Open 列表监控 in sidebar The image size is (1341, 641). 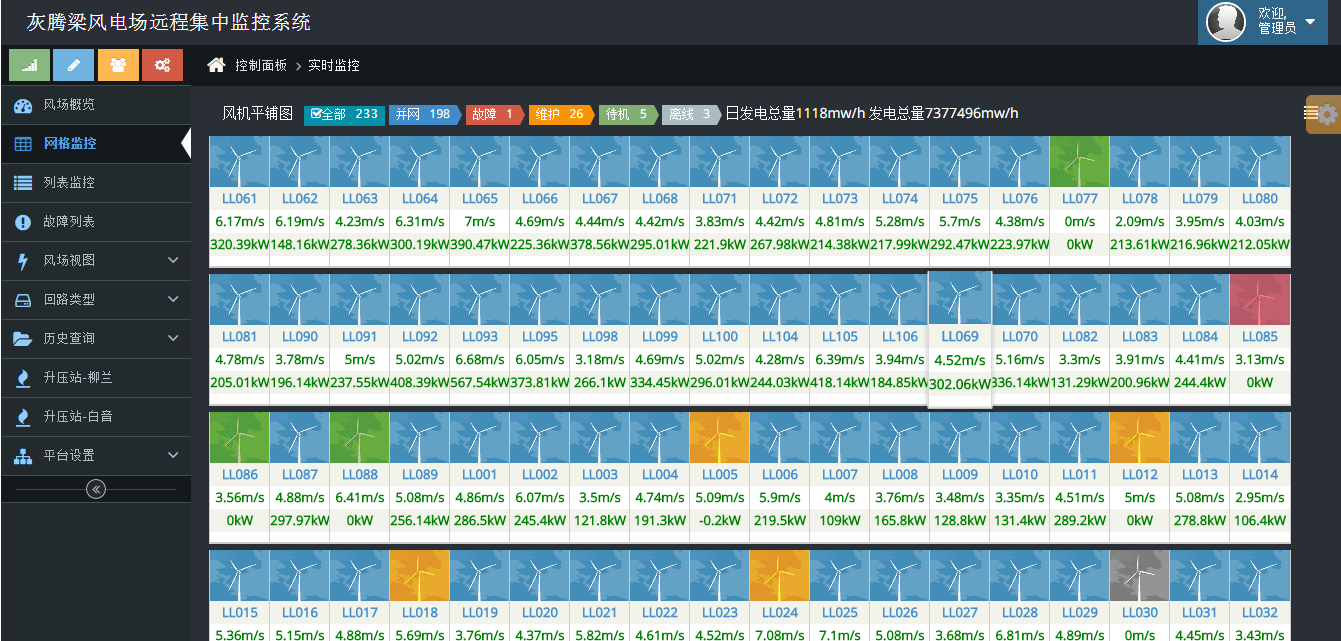(x=95, y=183)
